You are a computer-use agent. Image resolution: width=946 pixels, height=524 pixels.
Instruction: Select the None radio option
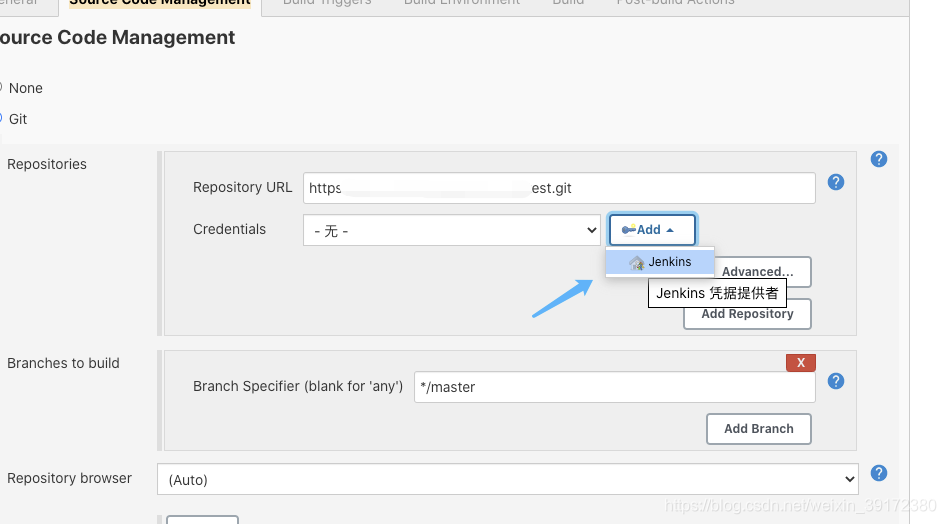(1, 87)
